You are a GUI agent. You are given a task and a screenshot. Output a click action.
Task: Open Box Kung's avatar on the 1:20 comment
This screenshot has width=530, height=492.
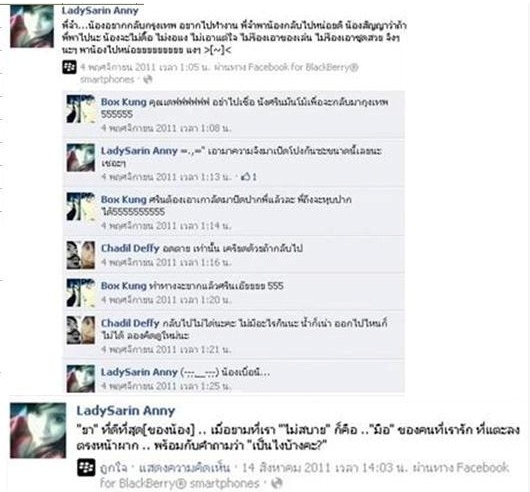(x=80, y=293)
